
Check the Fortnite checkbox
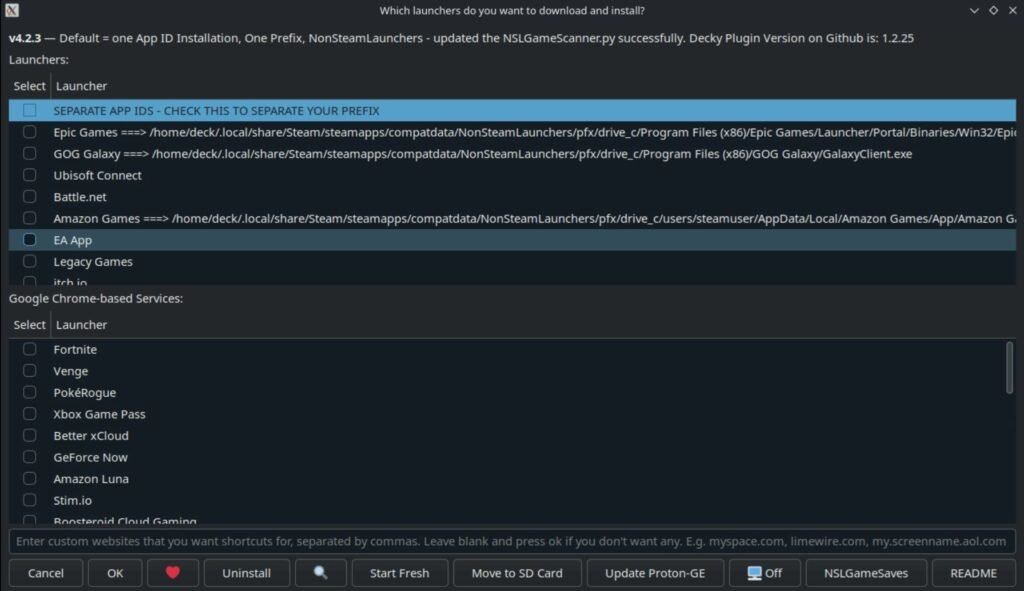29,349
